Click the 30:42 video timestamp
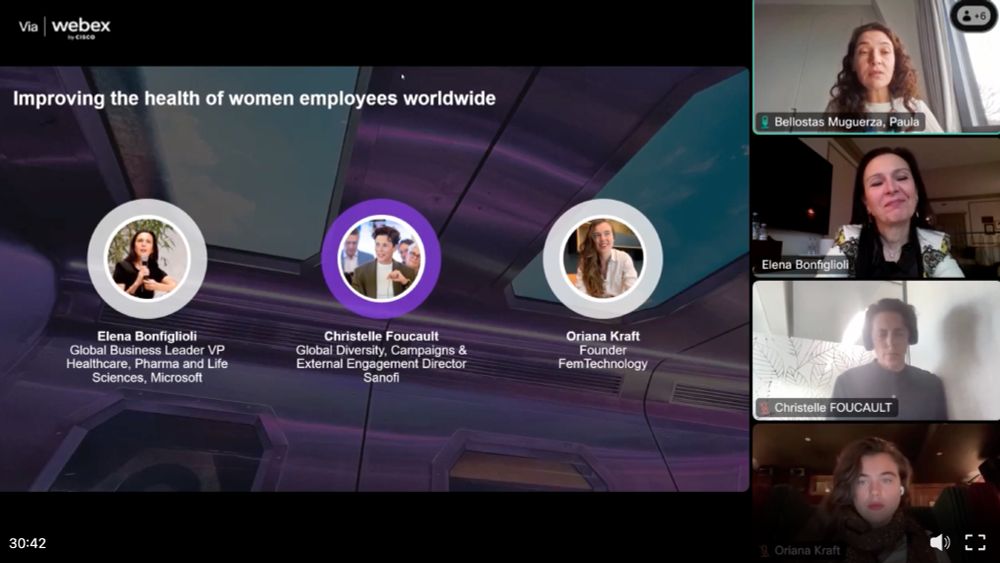 pyautogui.click(x=27, y=543)
